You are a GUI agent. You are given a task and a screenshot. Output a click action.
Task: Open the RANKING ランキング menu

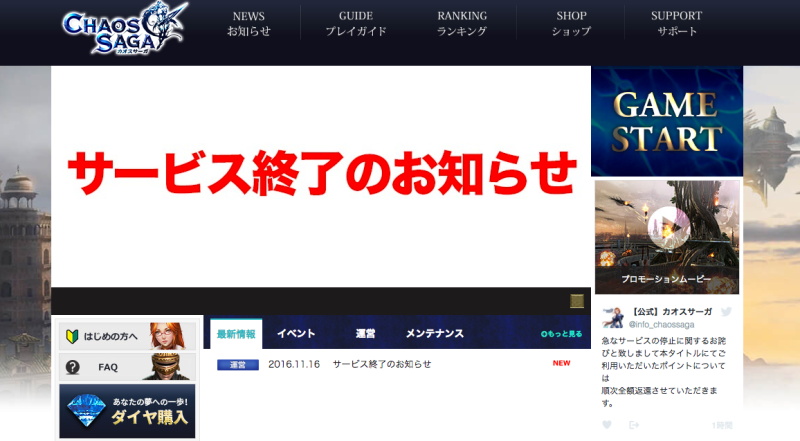(462, 23)
